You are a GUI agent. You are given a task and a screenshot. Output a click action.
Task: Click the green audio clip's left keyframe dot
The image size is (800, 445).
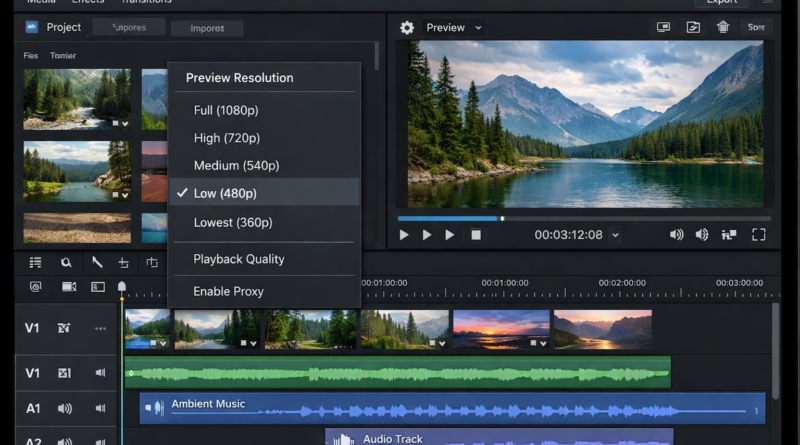(x=131, y=373)
